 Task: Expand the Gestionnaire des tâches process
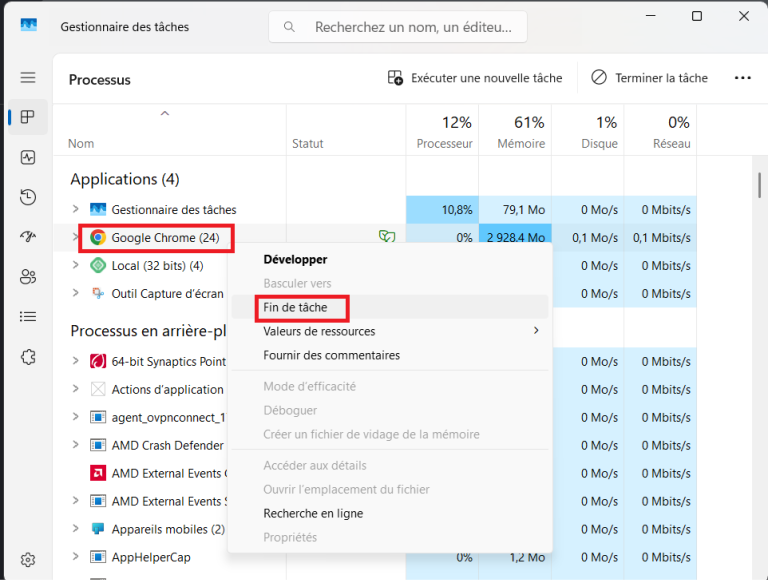(75, 209)
